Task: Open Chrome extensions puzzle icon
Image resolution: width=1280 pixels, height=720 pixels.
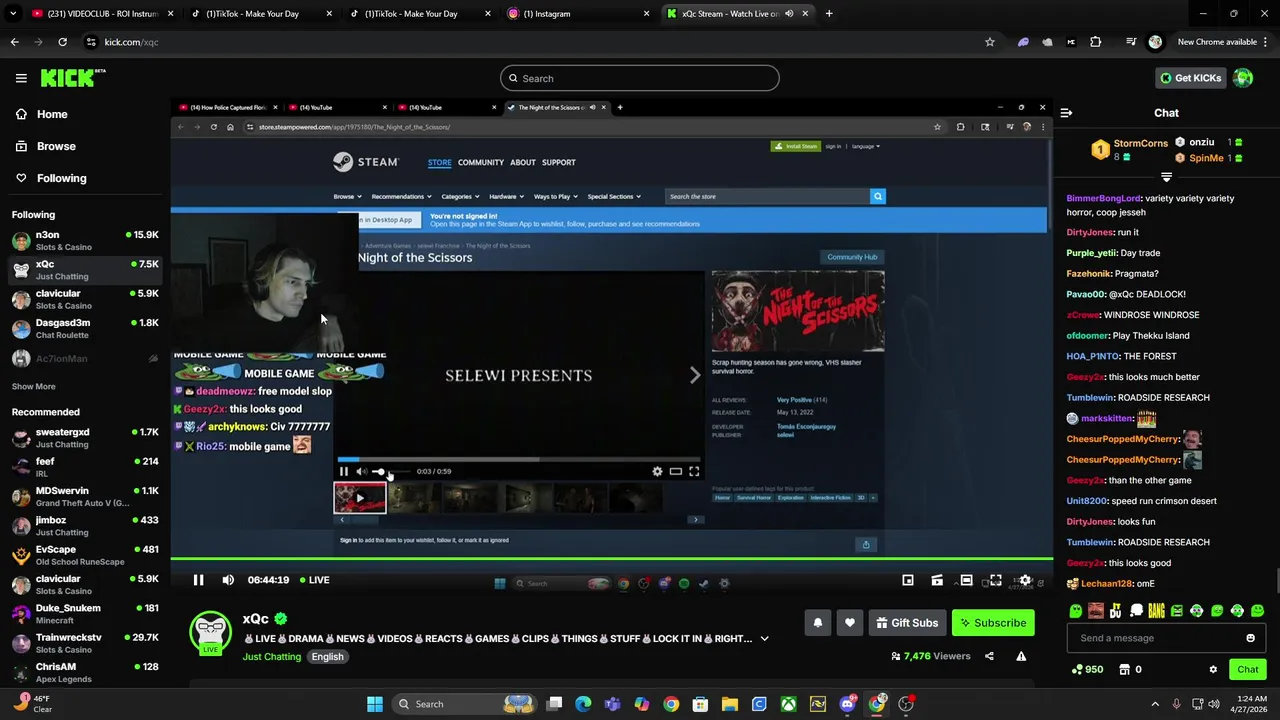Action: (1096, 42)
